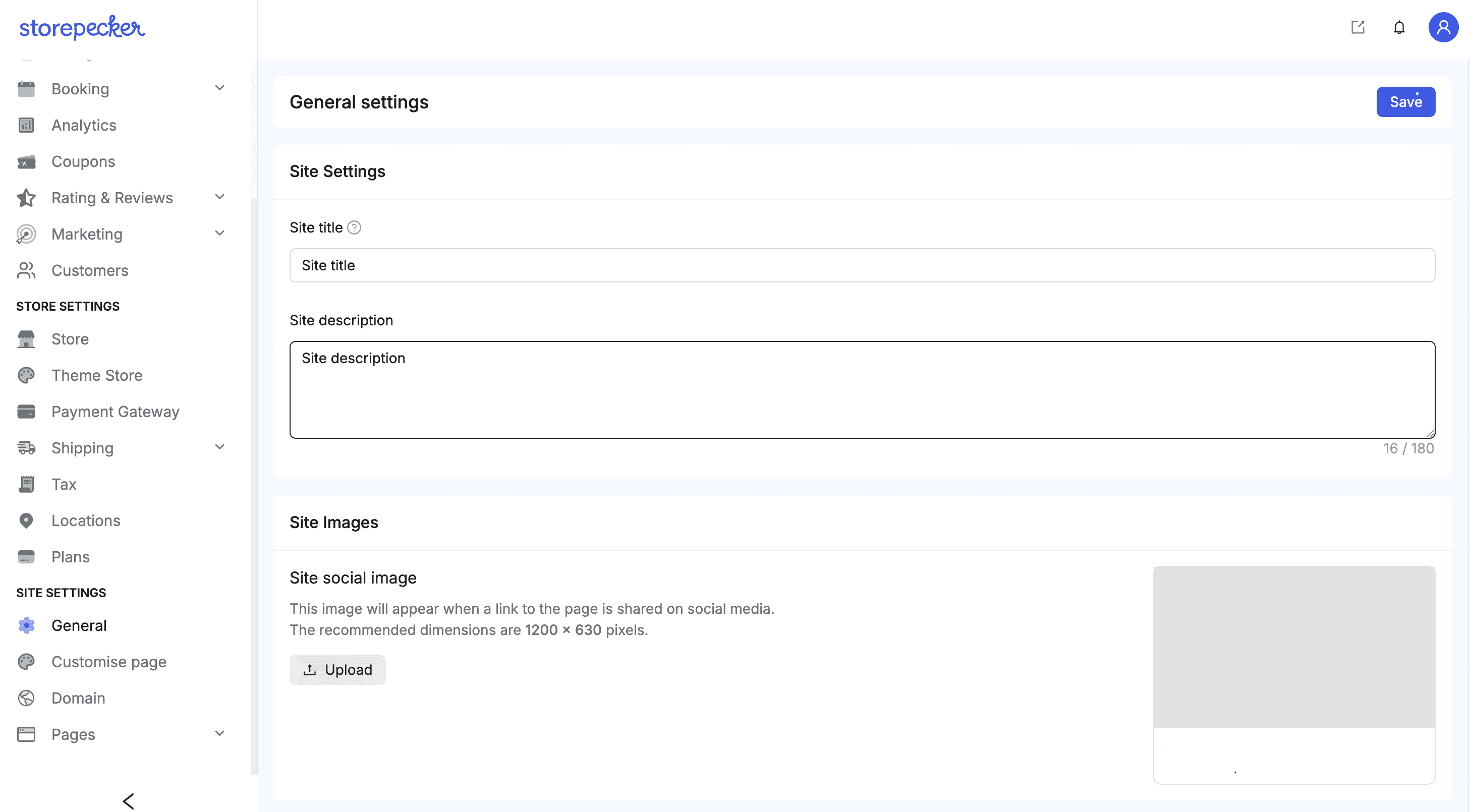
Task: Click the Locations pin icon
Action: pos(26,520)
